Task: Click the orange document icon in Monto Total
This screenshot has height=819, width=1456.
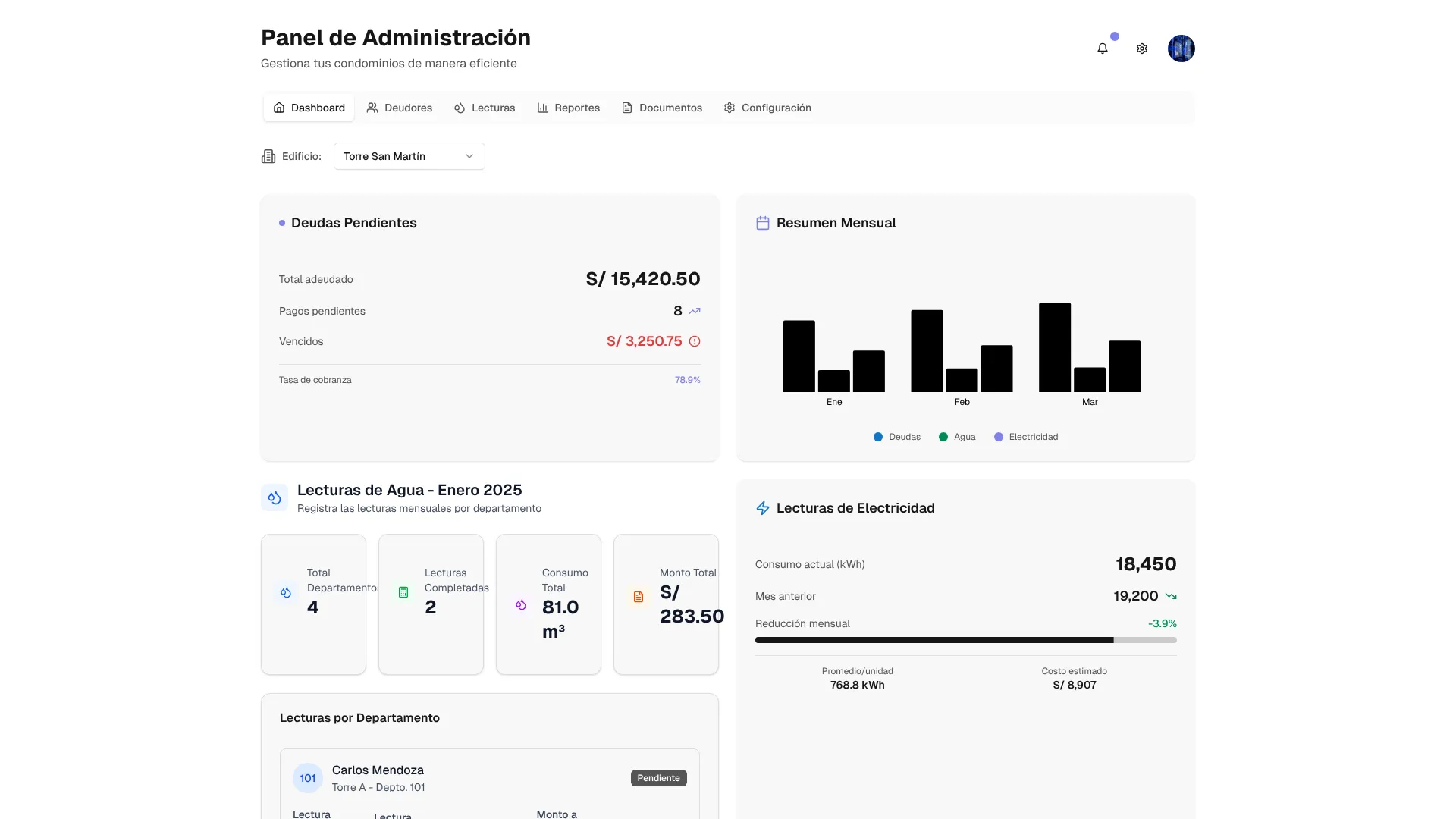Action: (639, 597)
